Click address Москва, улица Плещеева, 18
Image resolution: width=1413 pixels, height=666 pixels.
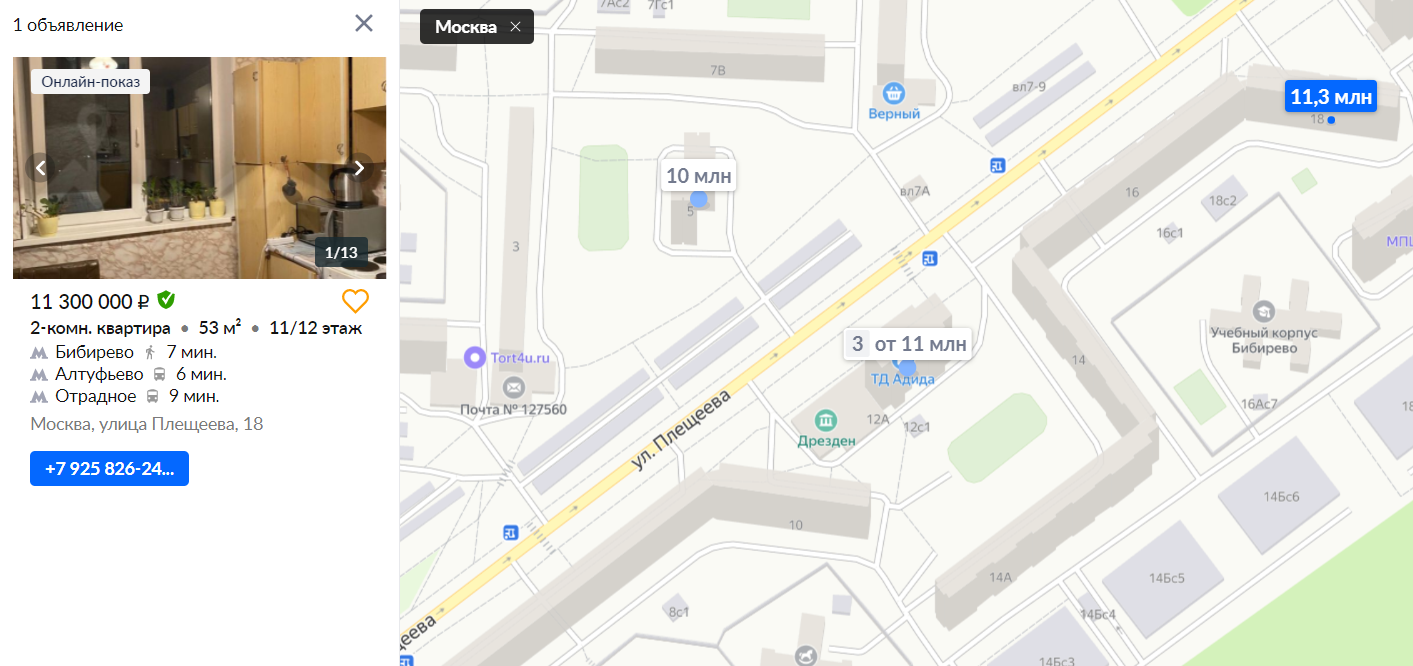pos(147,425)
